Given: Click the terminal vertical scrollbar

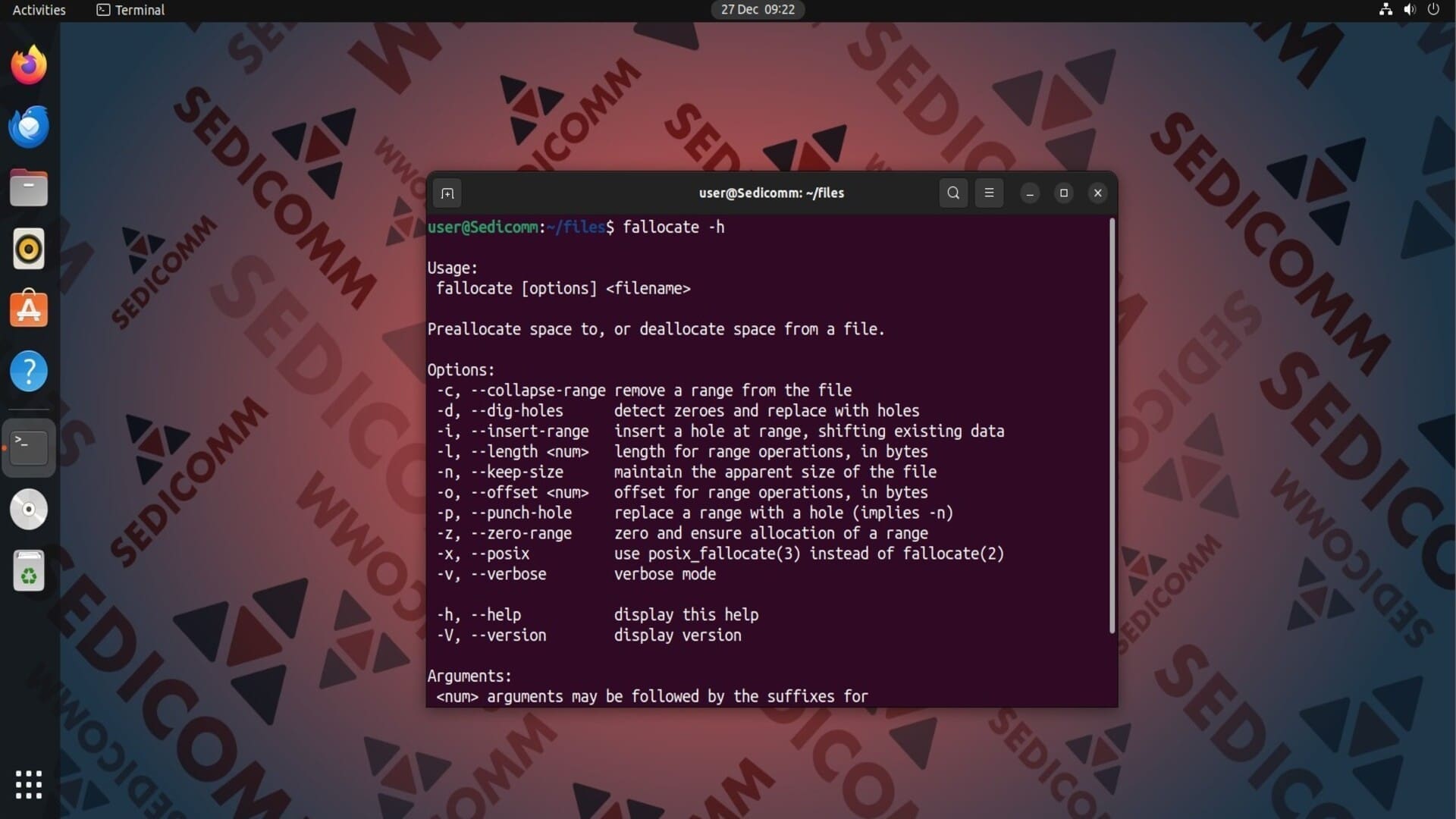Looking at the screenshot, I should 1112,425.
